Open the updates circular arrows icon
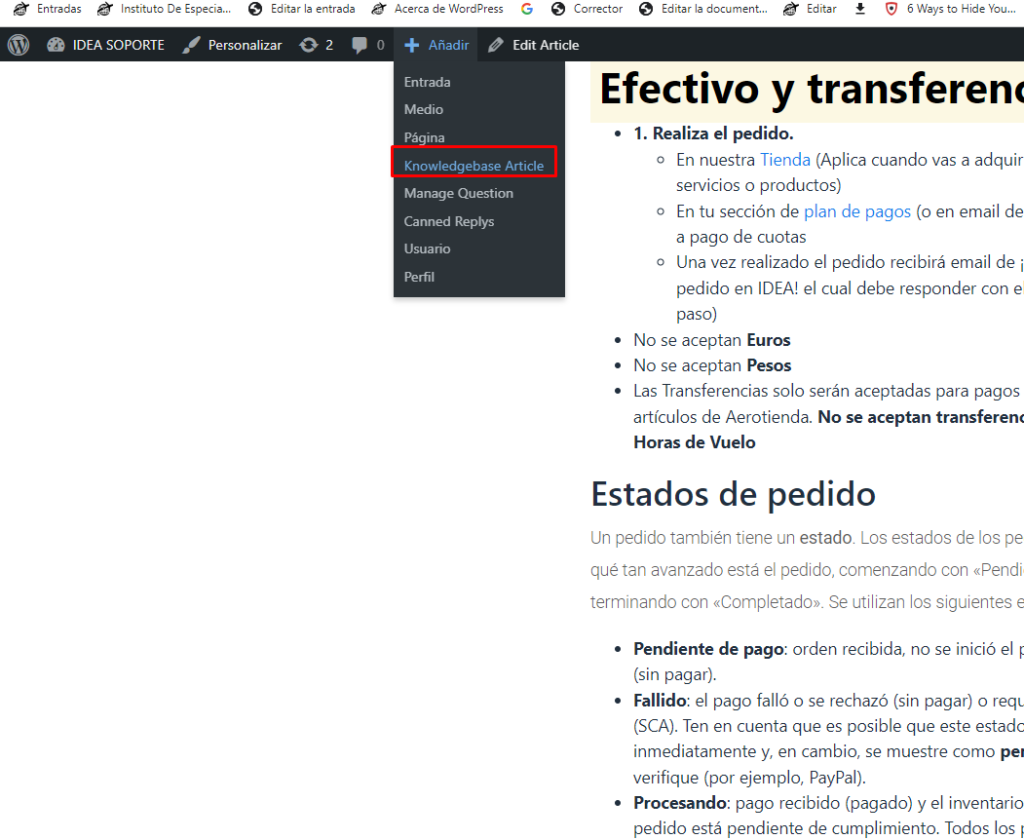This screenshot has width=1024, height=839. click(308, 45)
